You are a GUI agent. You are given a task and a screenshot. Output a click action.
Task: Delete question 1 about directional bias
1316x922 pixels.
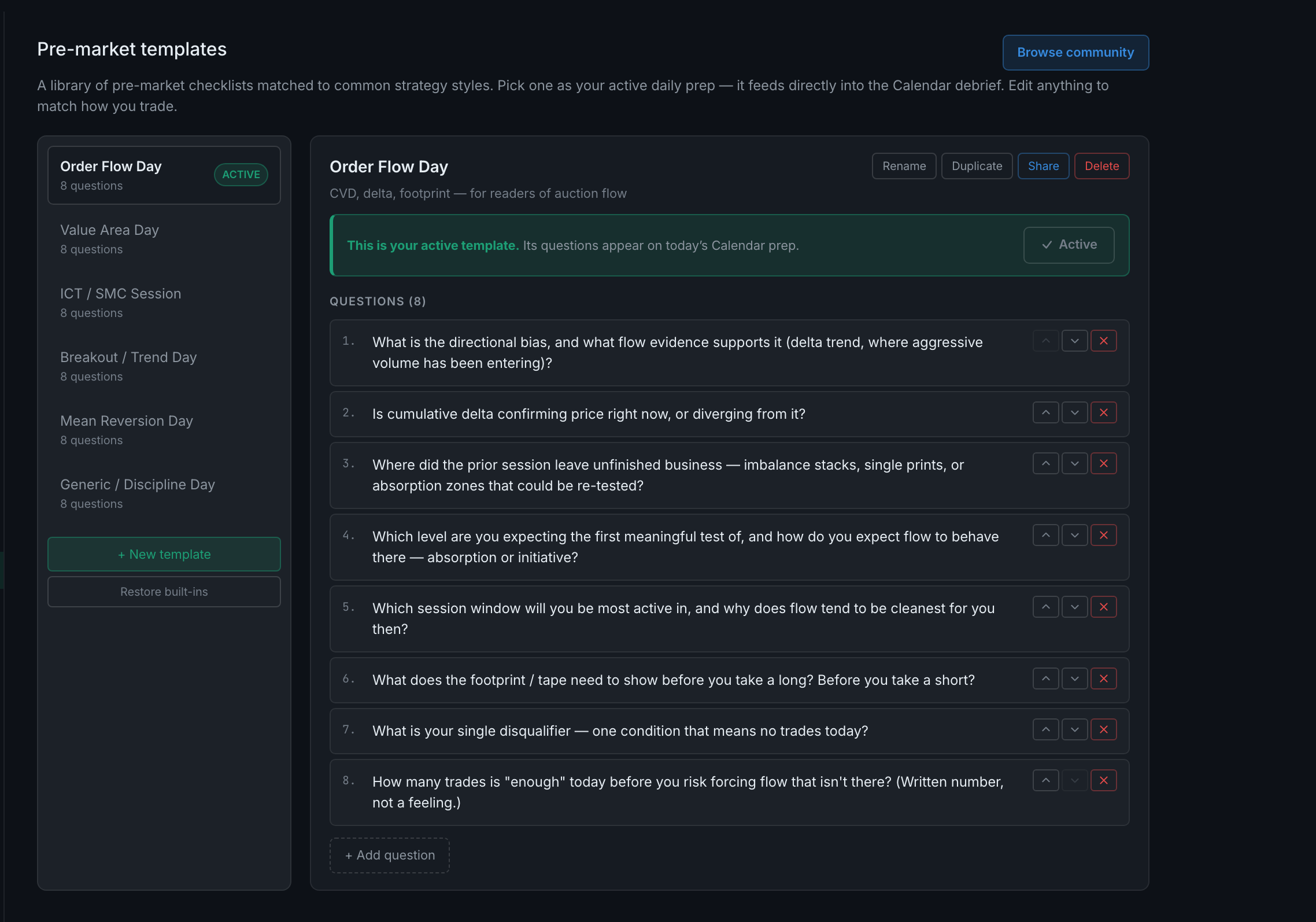point(1103,341)
